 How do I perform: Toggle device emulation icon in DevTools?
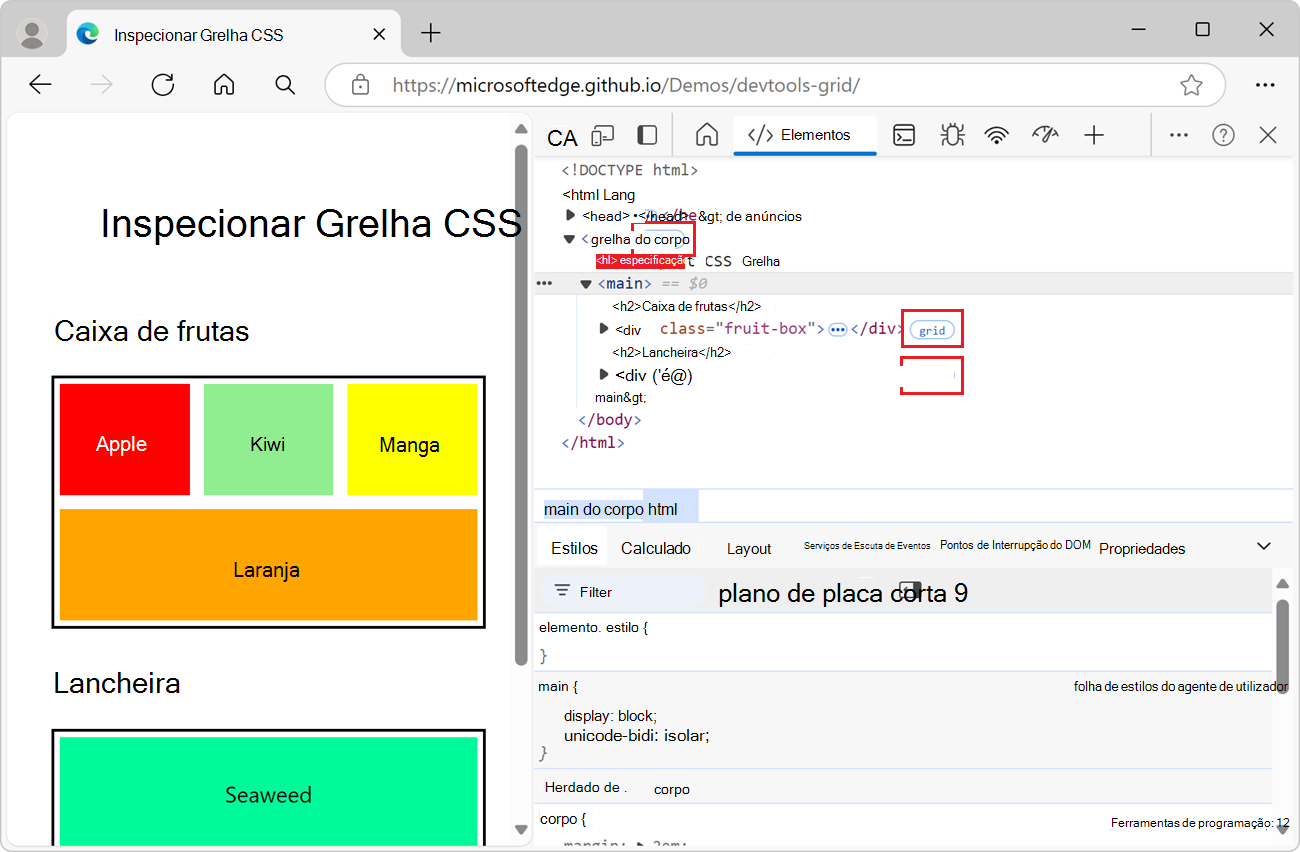(x=602, y=136)
